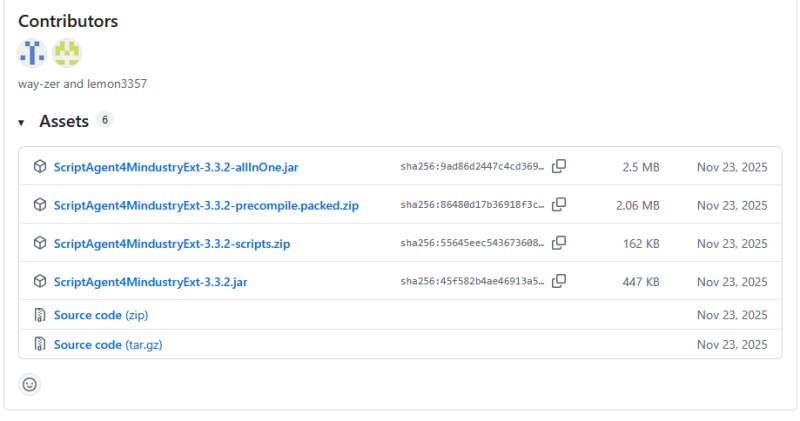Copy SHA256 hash for ScriptAgent4MindustryExt-3.3.2.jar

pyautogui.click(x=559, y=282)
